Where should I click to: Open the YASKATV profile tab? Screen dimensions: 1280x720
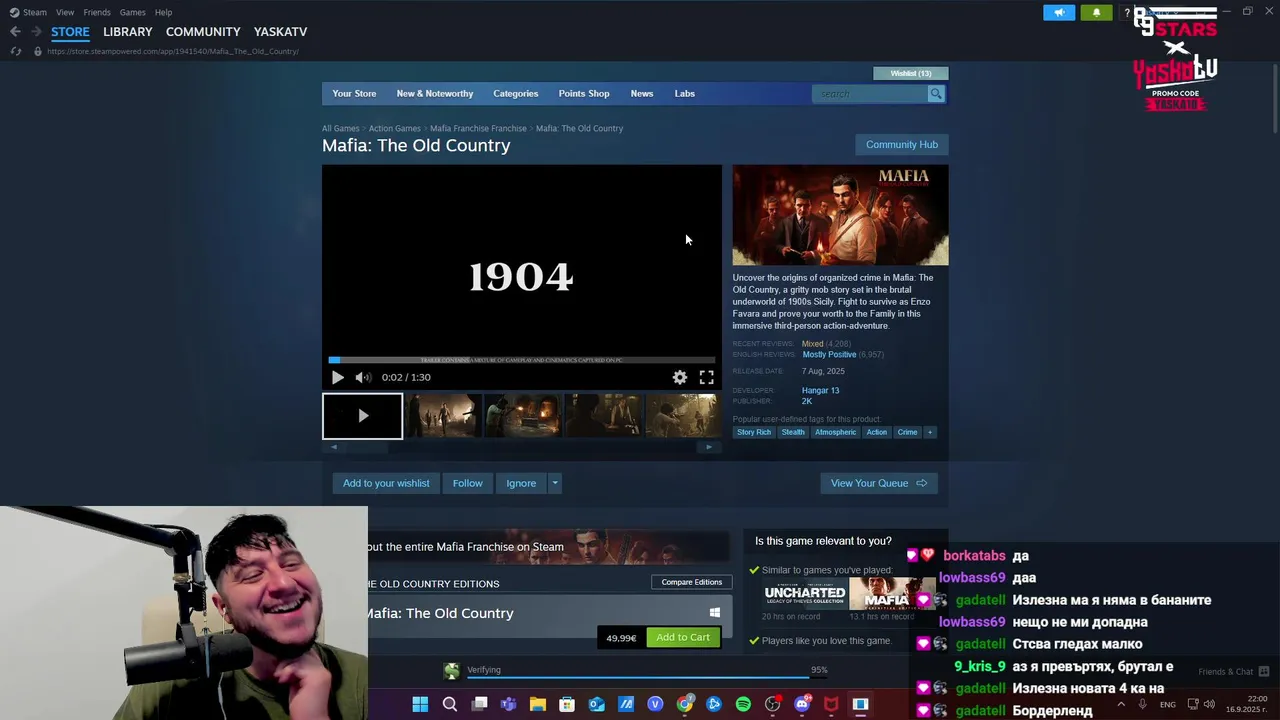point(280,32)
